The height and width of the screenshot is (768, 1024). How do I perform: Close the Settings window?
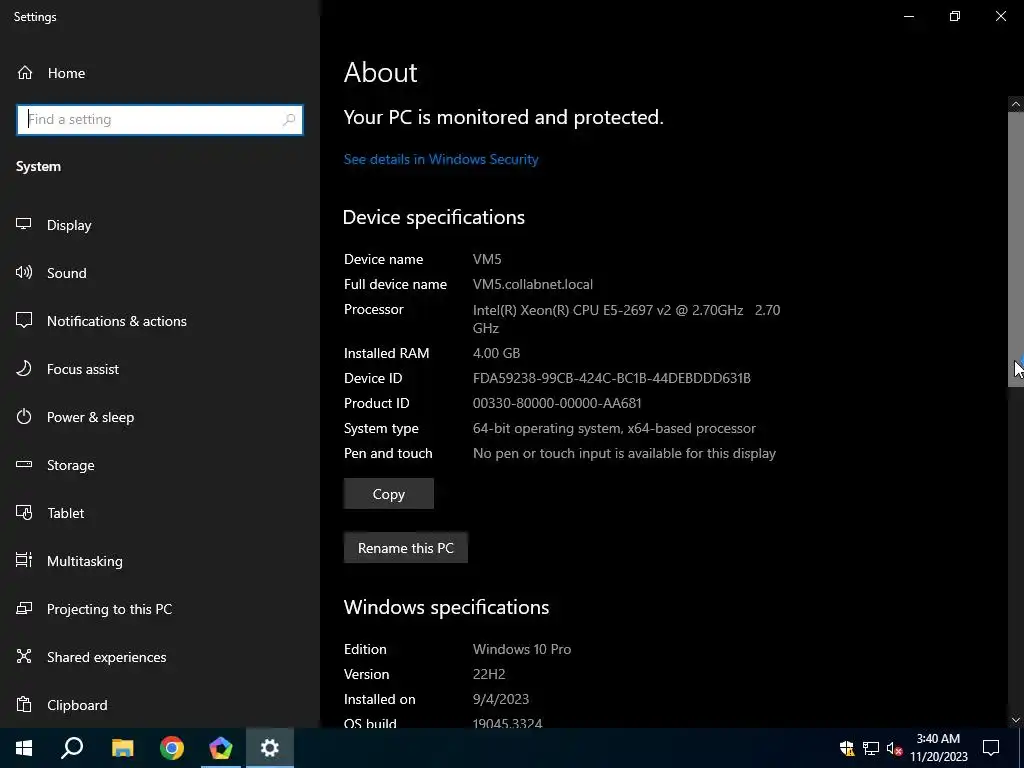click(x=1000, y=16)
